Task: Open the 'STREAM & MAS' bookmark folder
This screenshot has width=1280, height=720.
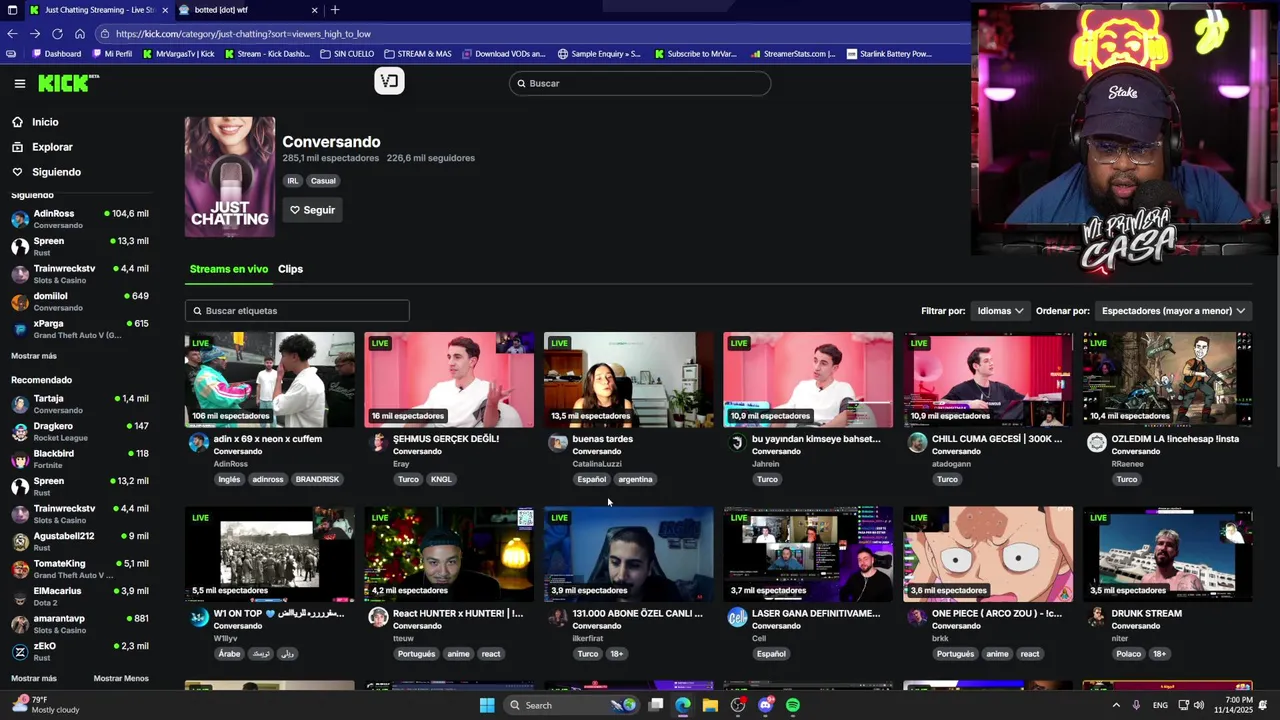Action: pyautogui.click(x=418, y=54)
